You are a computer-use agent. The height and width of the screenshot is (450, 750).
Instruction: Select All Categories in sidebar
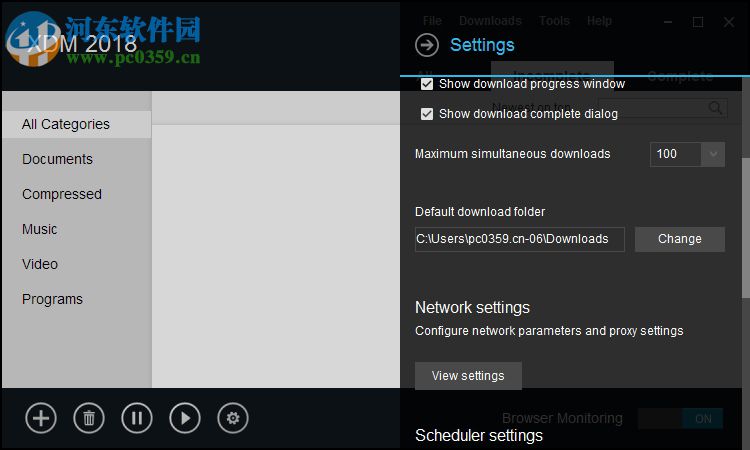pos(77,124)
